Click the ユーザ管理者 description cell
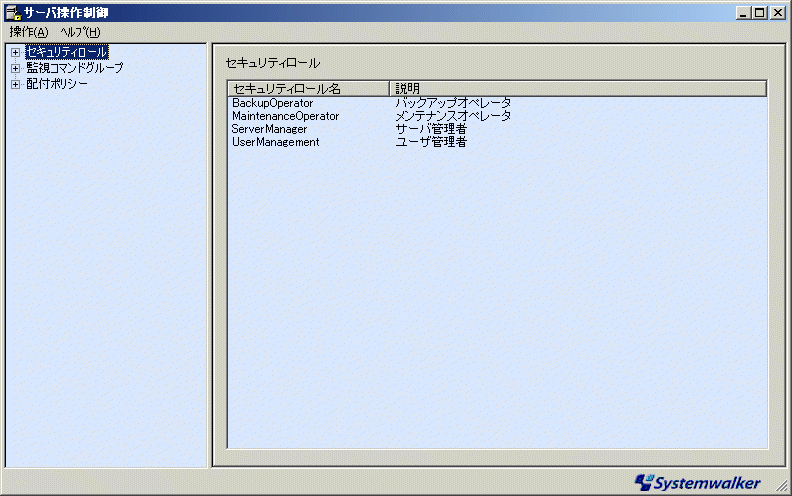This screenshot has height=496, width=792. 431,142
